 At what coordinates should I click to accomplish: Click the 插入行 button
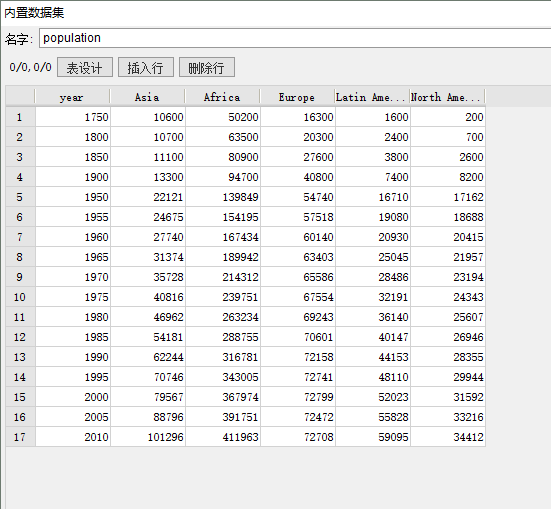146,67
